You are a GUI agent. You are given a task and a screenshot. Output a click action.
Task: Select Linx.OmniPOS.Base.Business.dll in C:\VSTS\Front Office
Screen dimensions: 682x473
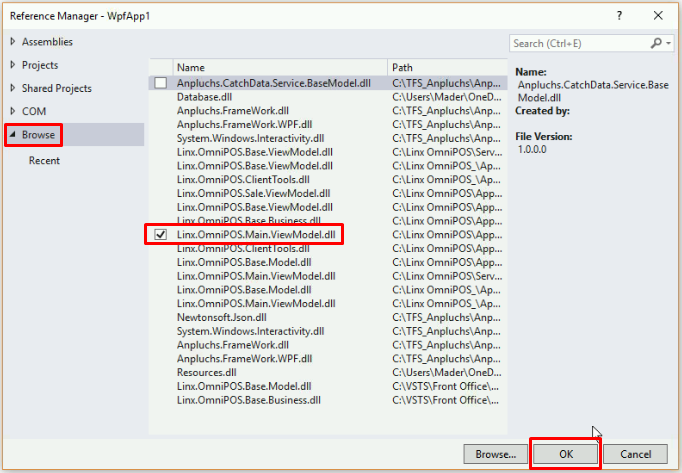tap(328, 400)
